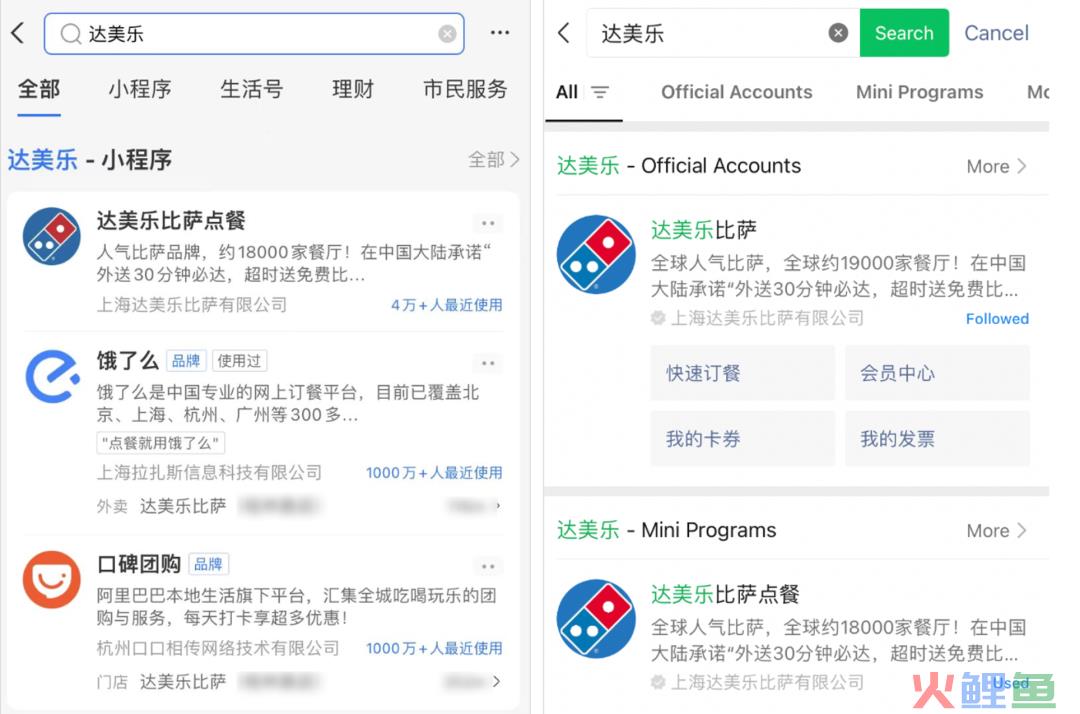Open 快速订餐 shortcut
The width and height of the screenshot is (1080, 714).
(742, 373)
